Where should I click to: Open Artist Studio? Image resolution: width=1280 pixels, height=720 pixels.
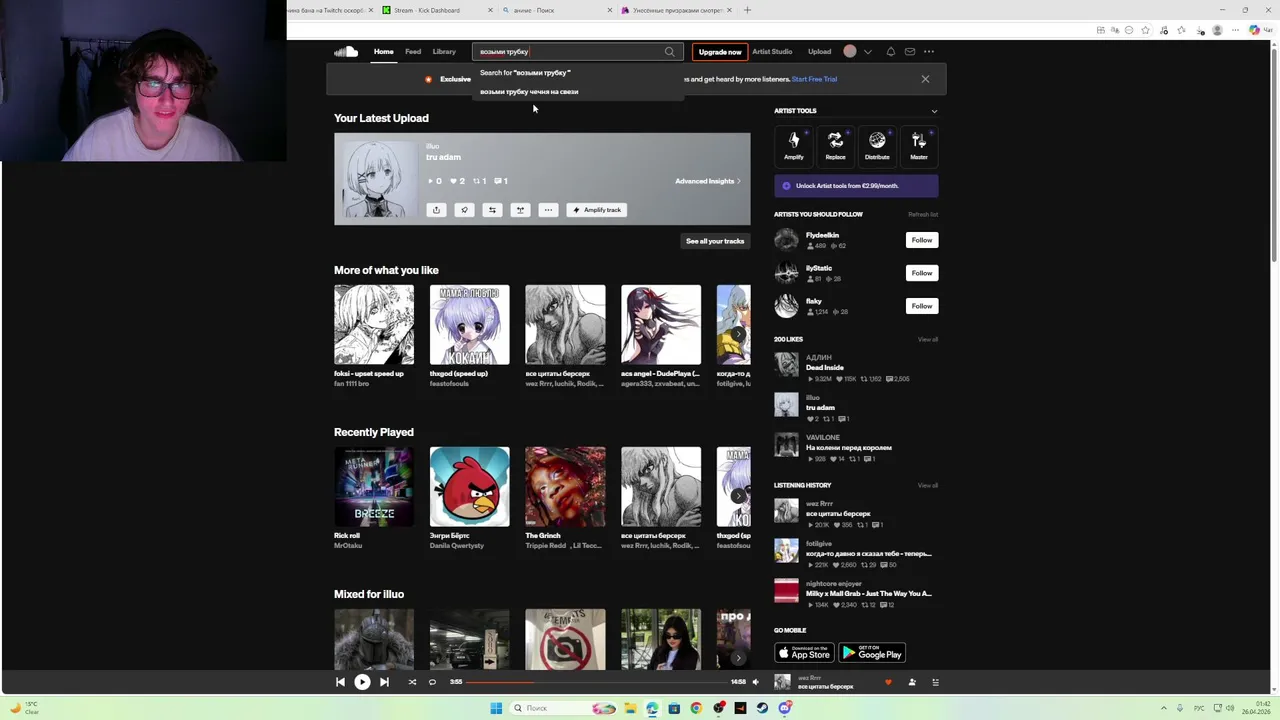(x=772, y=52)
